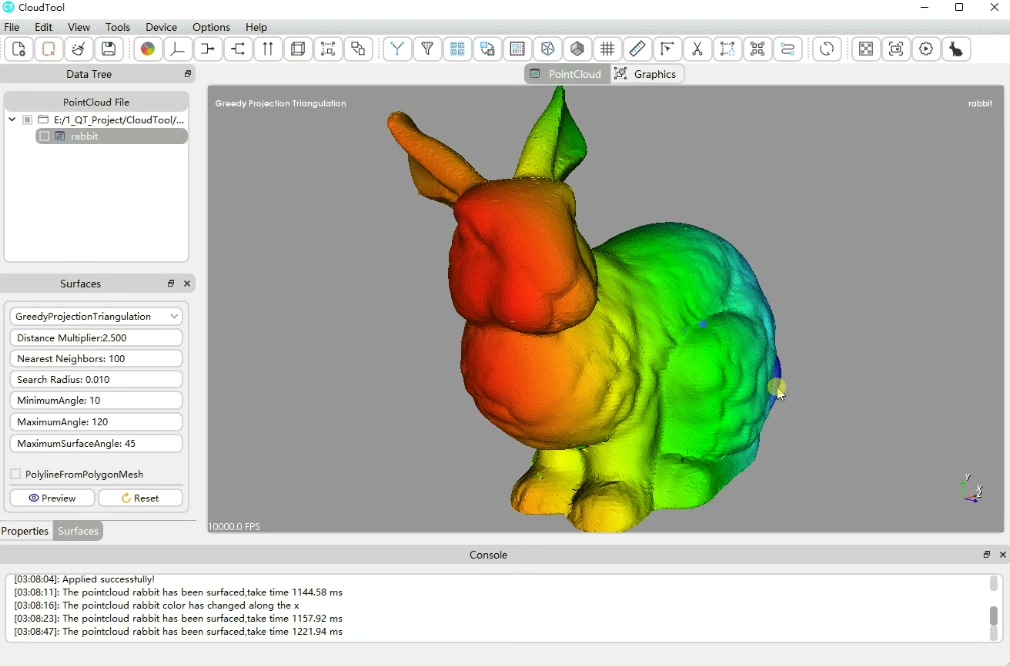The image size is (1010, 666).
Task: Open the Tools menu
Action: point(117,27)
